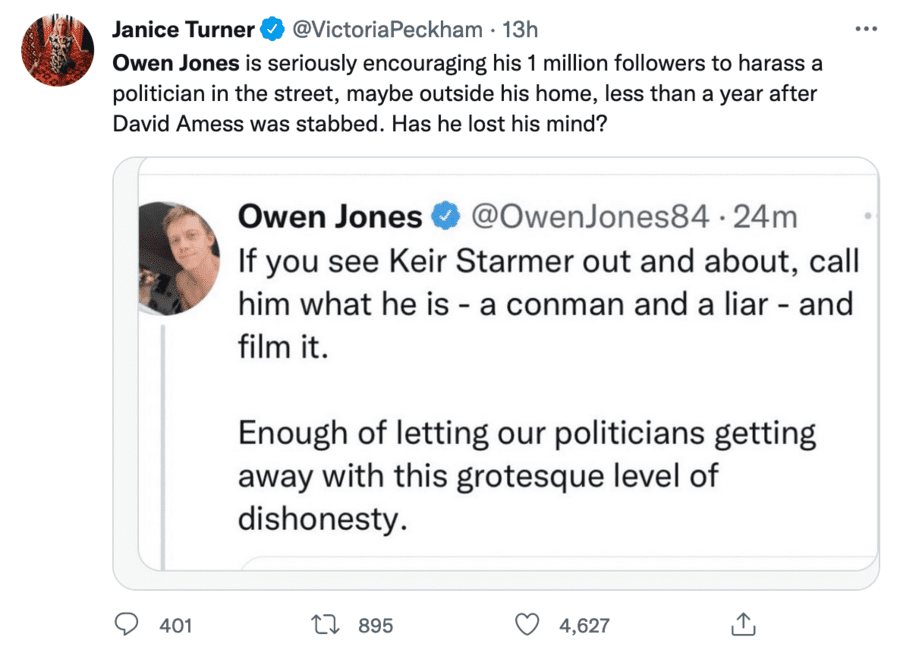This screenshot has height=650, width=900.
Task: Click the 24m timestamp in quoted tweet
Action: [765, 217]
